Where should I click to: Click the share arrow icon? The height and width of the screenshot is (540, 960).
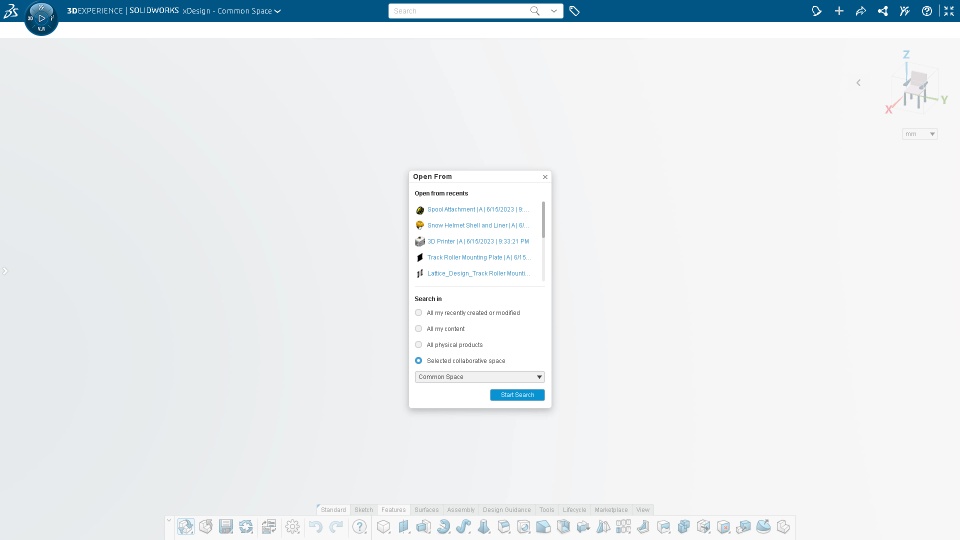coord(861,11)
